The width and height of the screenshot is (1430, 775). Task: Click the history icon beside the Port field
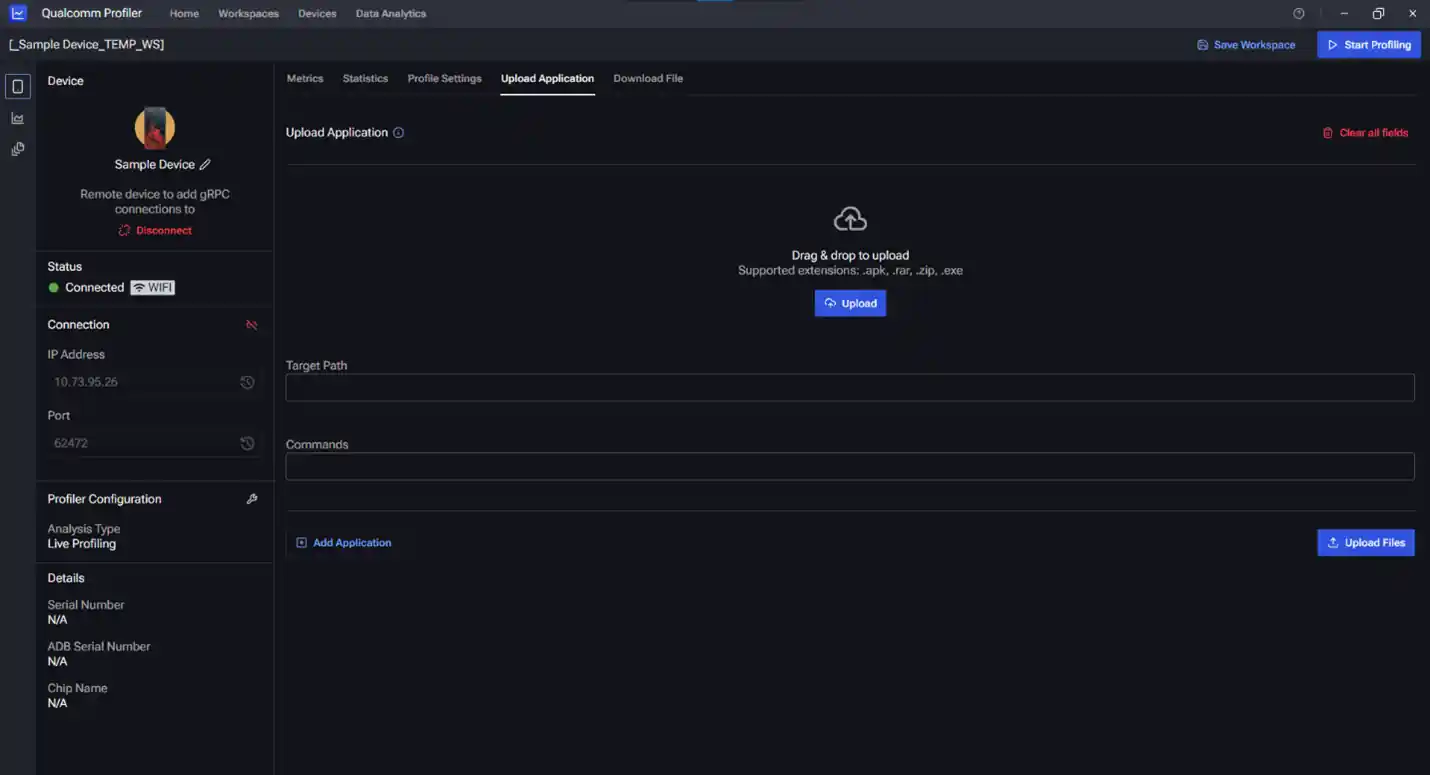247,443
